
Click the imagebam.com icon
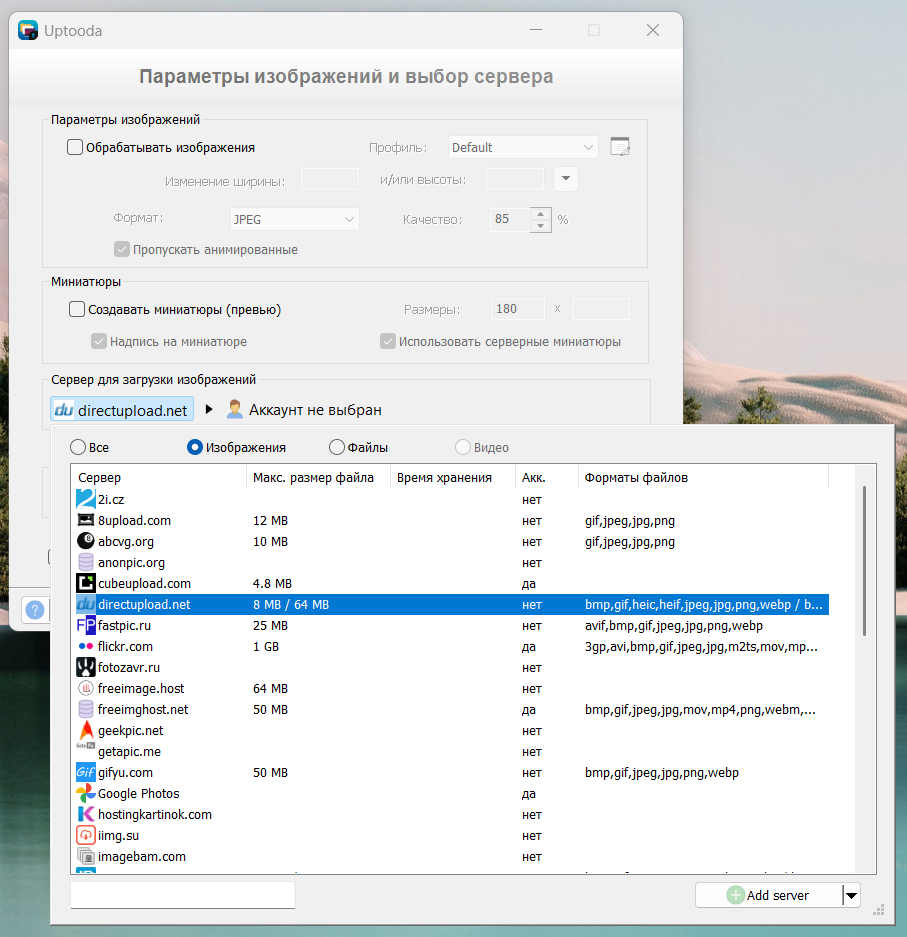[86, 856]
